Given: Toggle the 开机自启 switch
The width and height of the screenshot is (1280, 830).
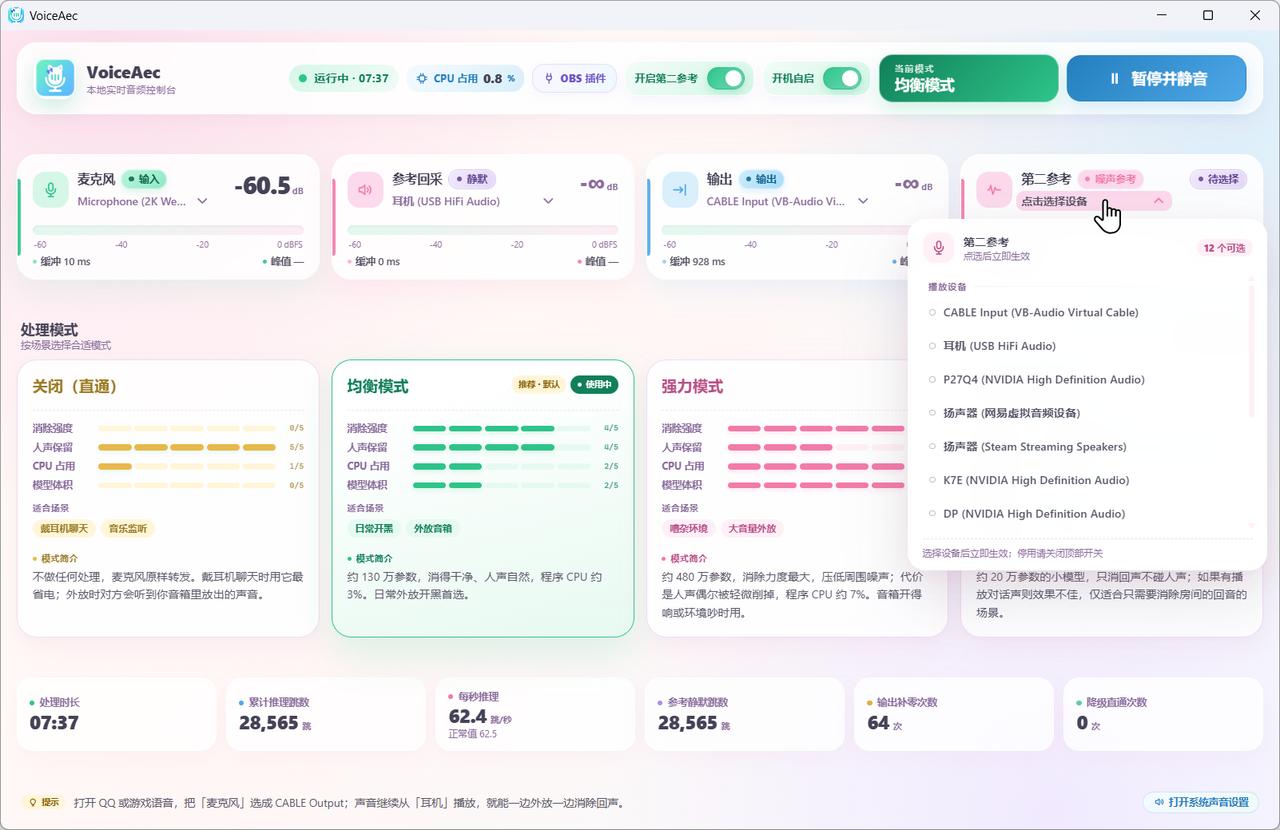Looking at the screenshot, I should tap(842, 78).
